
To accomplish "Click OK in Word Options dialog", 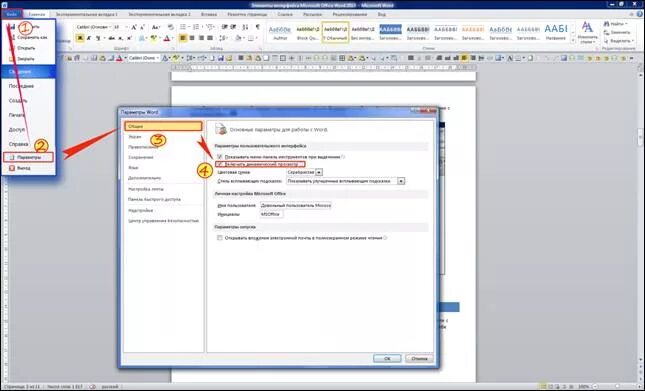I will coord(387,359).
